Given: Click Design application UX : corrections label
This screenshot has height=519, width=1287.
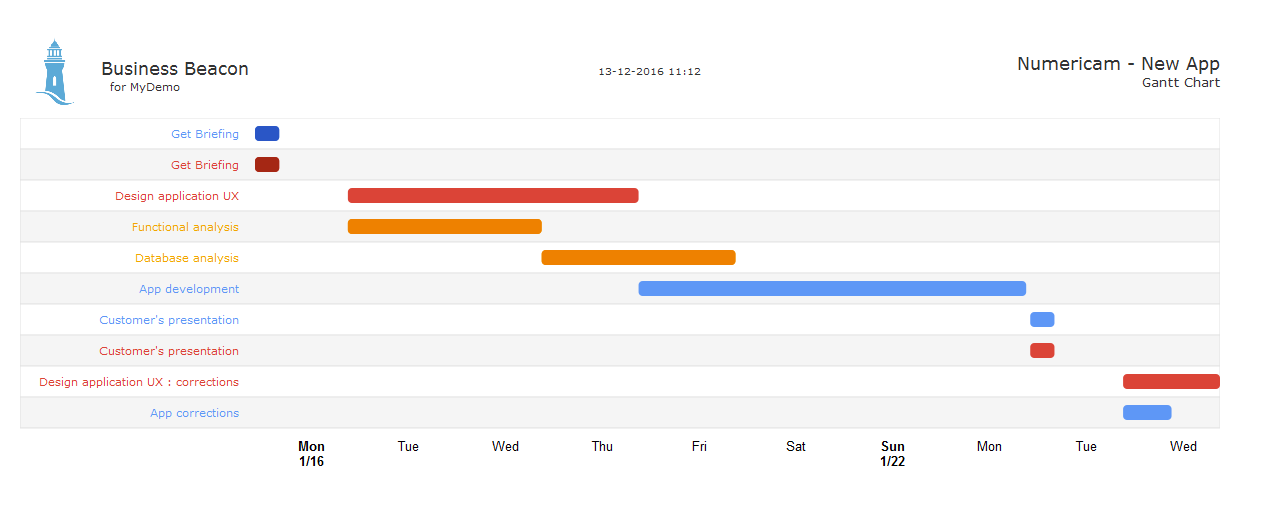Looking at the screenshot, I should click(x=139, y=382).
